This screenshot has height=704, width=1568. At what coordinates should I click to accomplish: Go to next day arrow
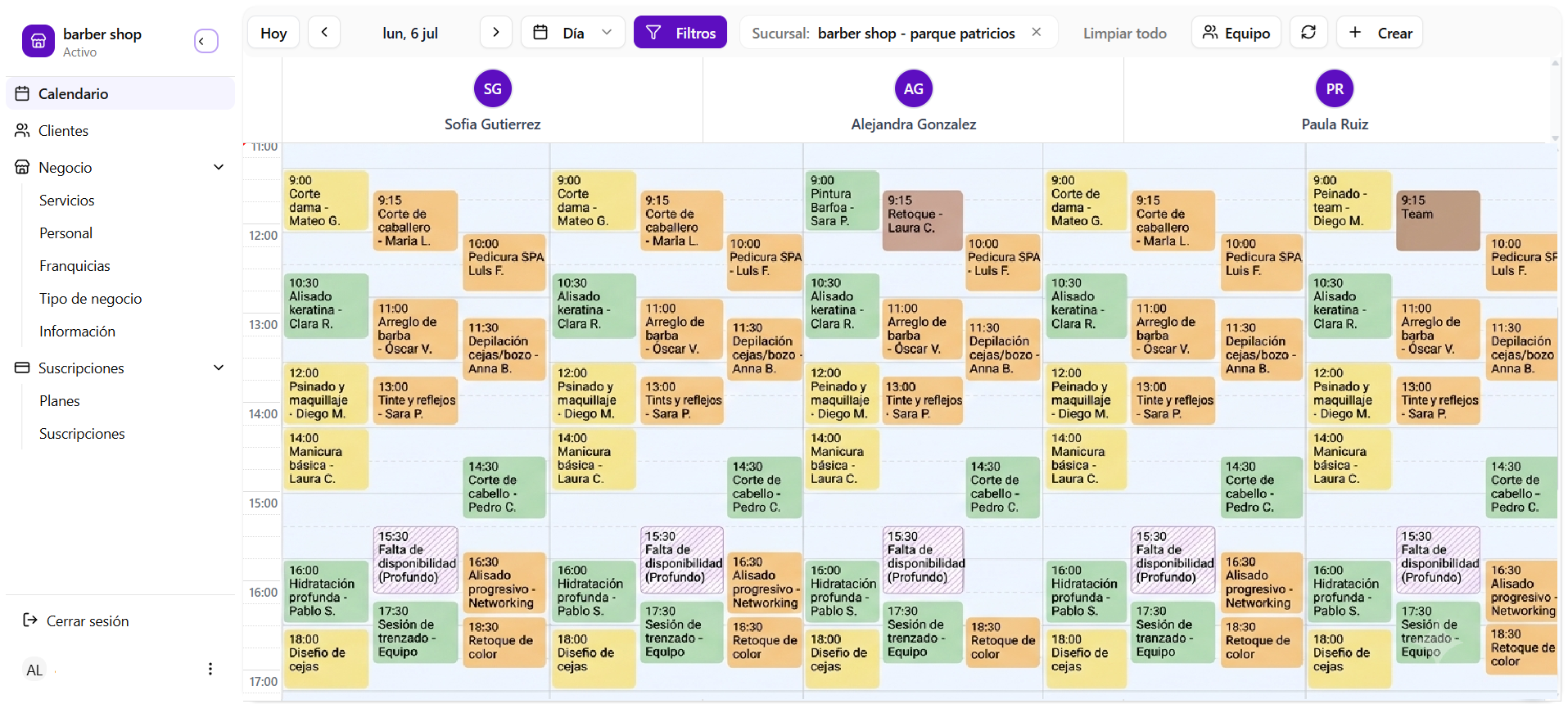[496, 32]
